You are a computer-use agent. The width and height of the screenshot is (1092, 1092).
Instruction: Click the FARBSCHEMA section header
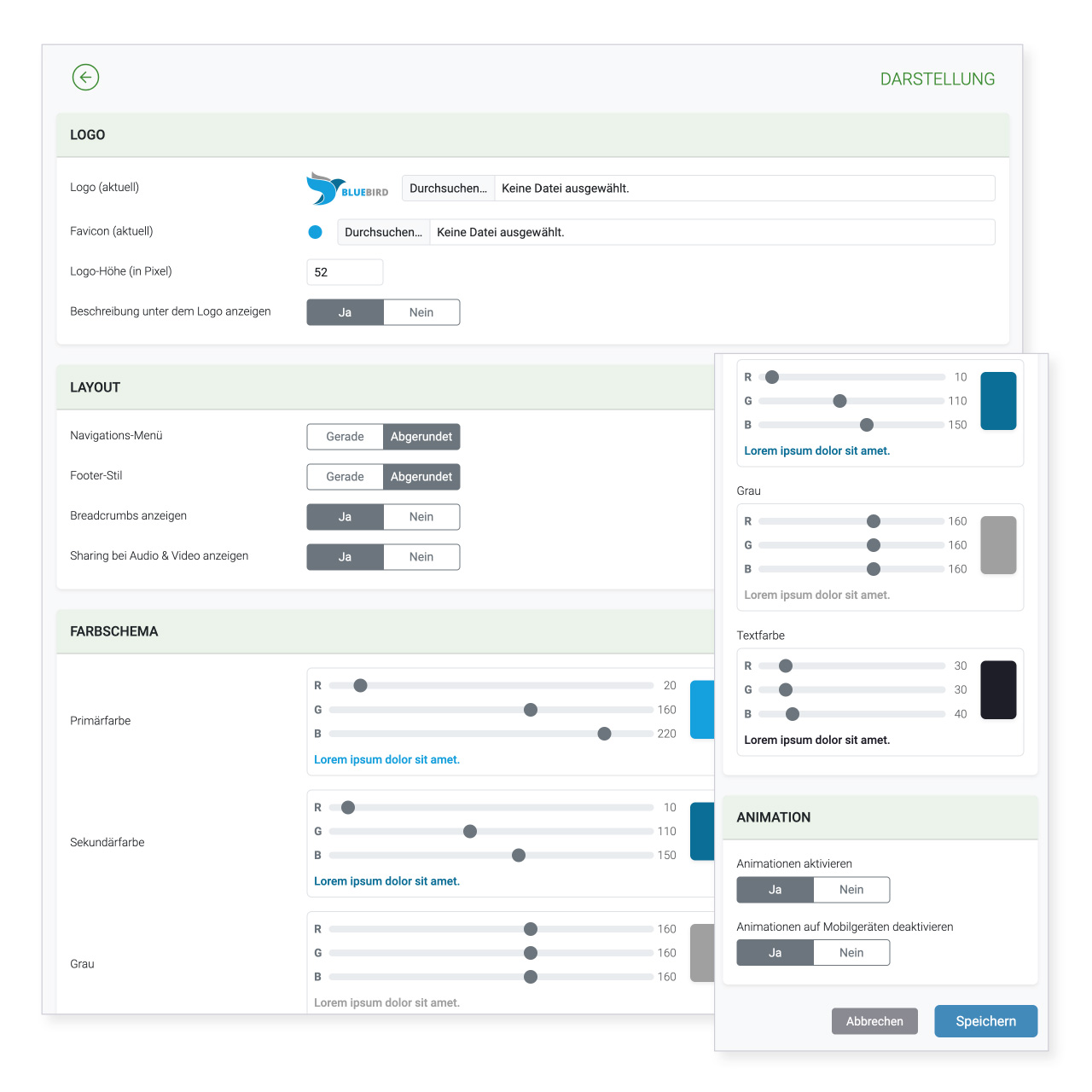386,631
